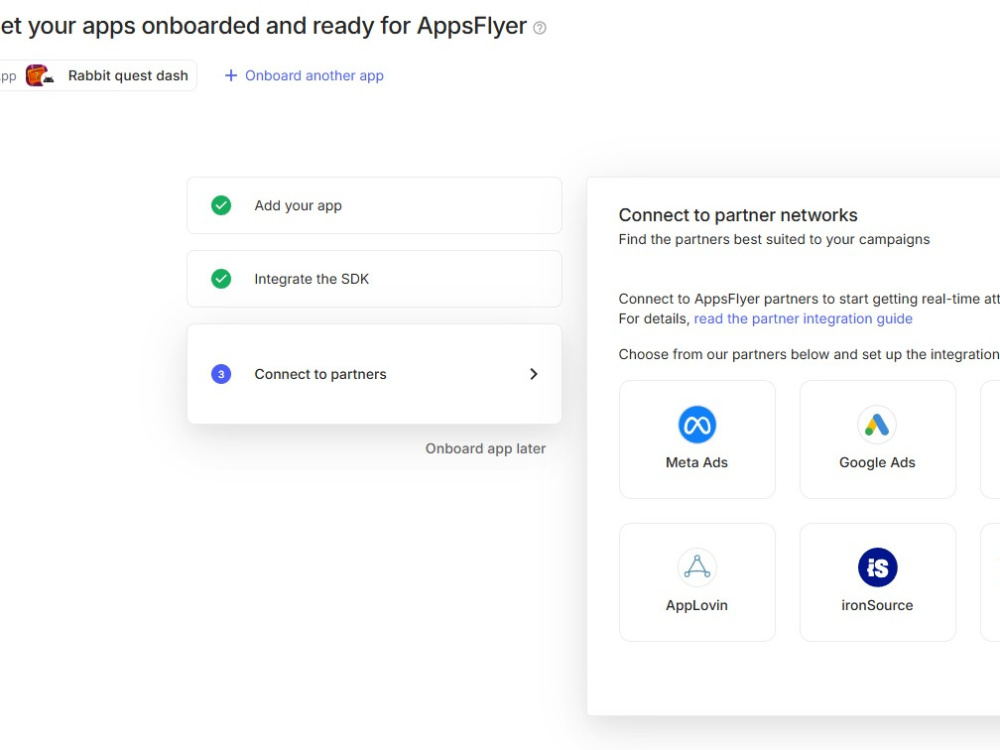Click the green checkmark on Integrate the SDK
1000x750 pixels.
coord(221,279)
